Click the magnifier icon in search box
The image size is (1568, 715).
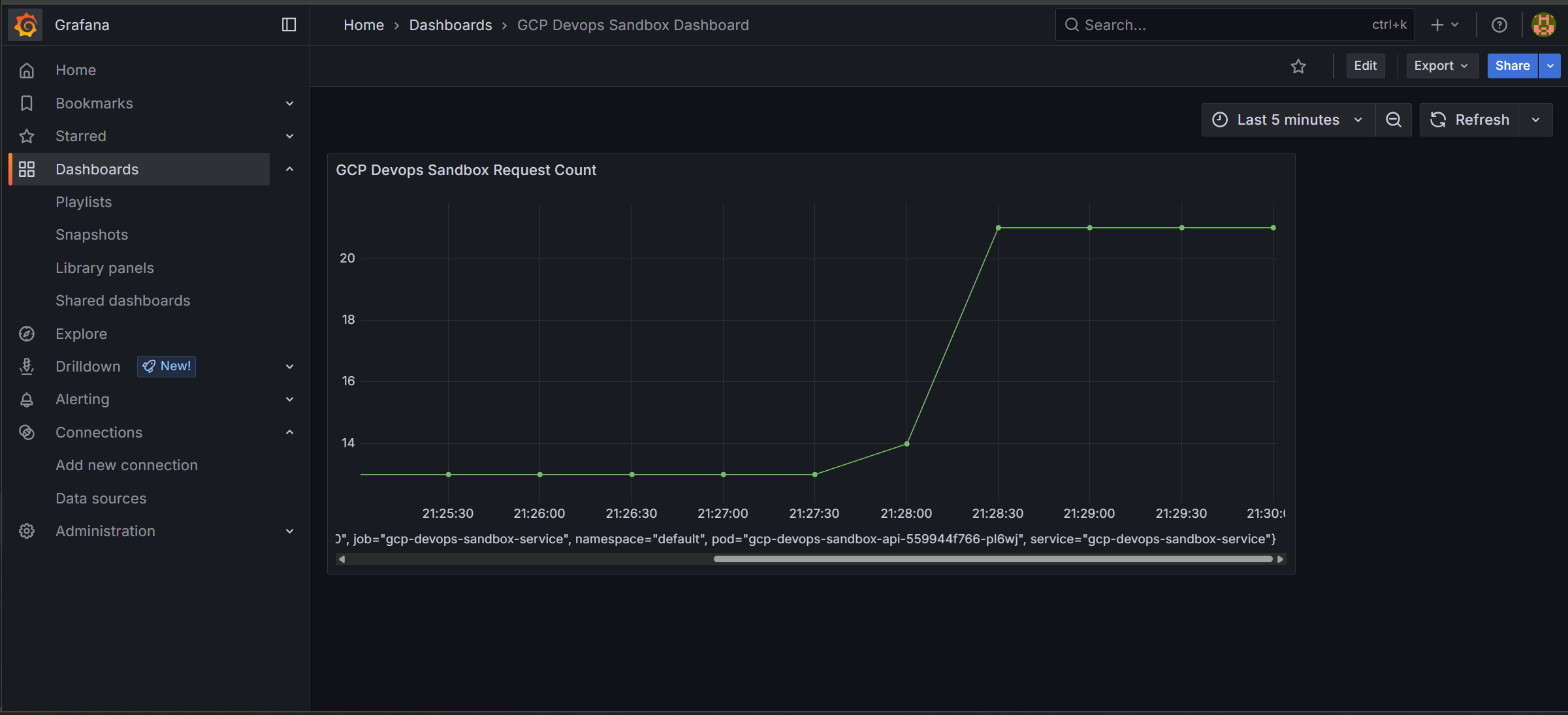(1072, 25)
